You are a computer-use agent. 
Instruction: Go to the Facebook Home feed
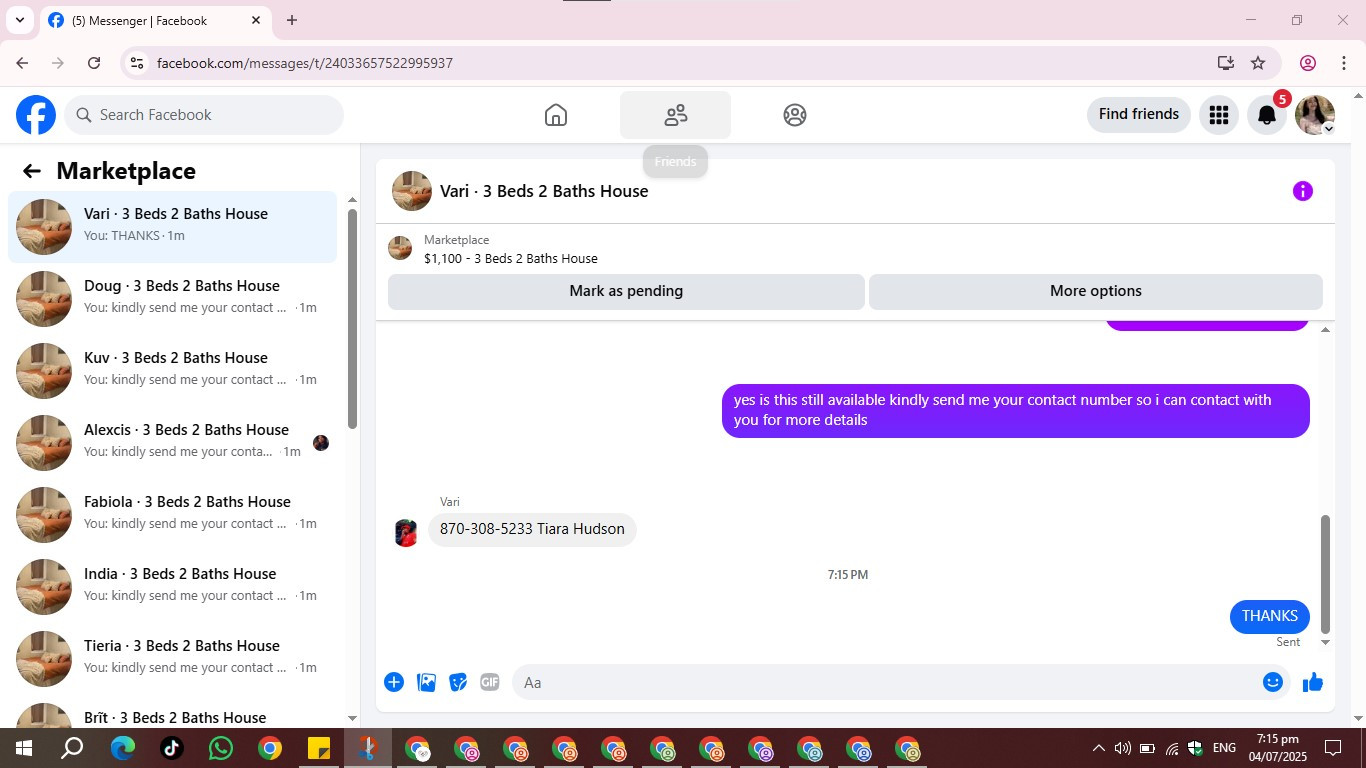pyautogui.click(x=556, y=115)
